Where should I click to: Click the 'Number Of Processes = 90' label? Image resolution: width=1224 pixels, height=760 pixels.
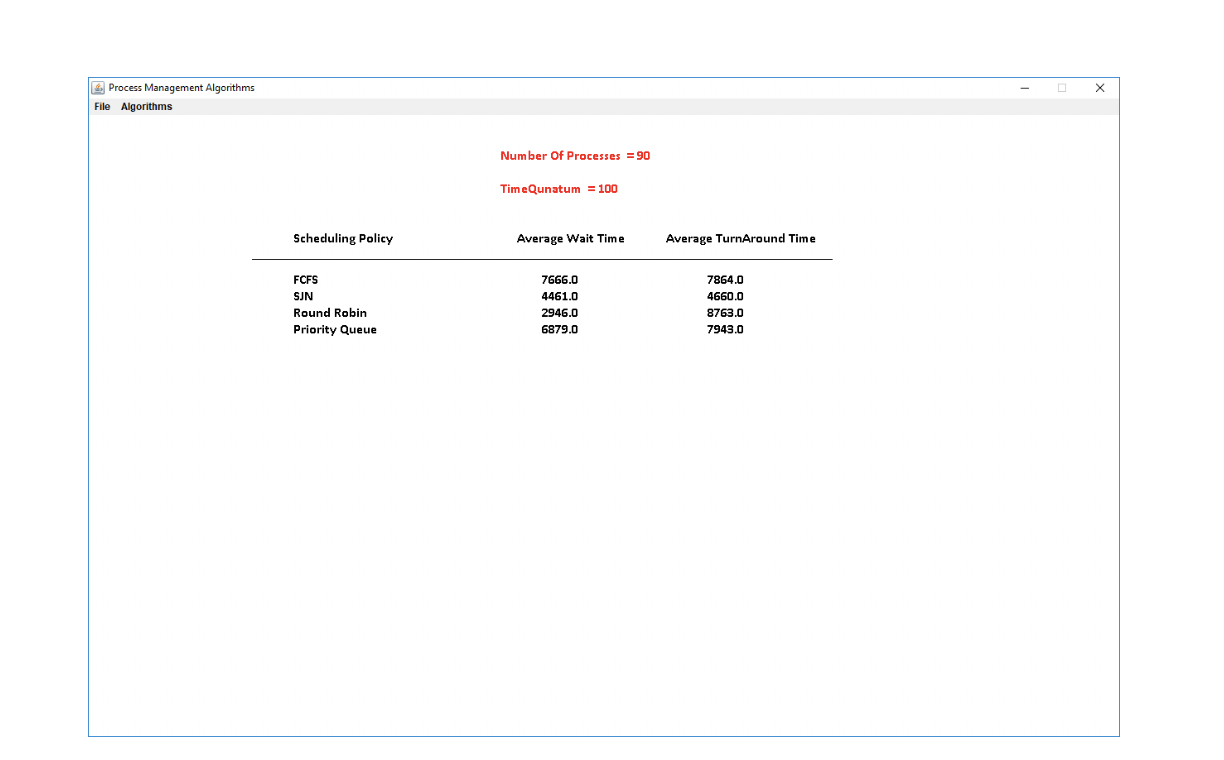(575, 156)
